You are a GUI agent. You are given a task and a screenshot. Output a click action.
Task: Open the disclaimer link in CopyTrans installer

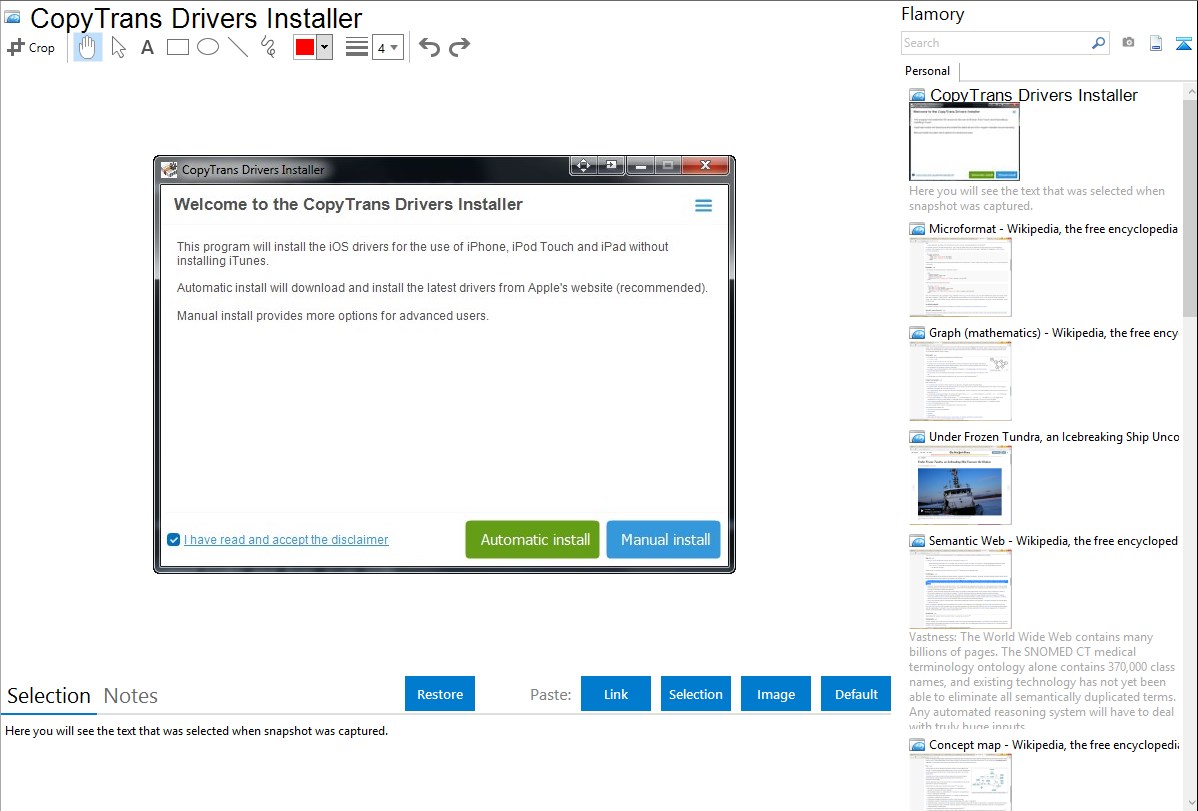coord(286,540)
